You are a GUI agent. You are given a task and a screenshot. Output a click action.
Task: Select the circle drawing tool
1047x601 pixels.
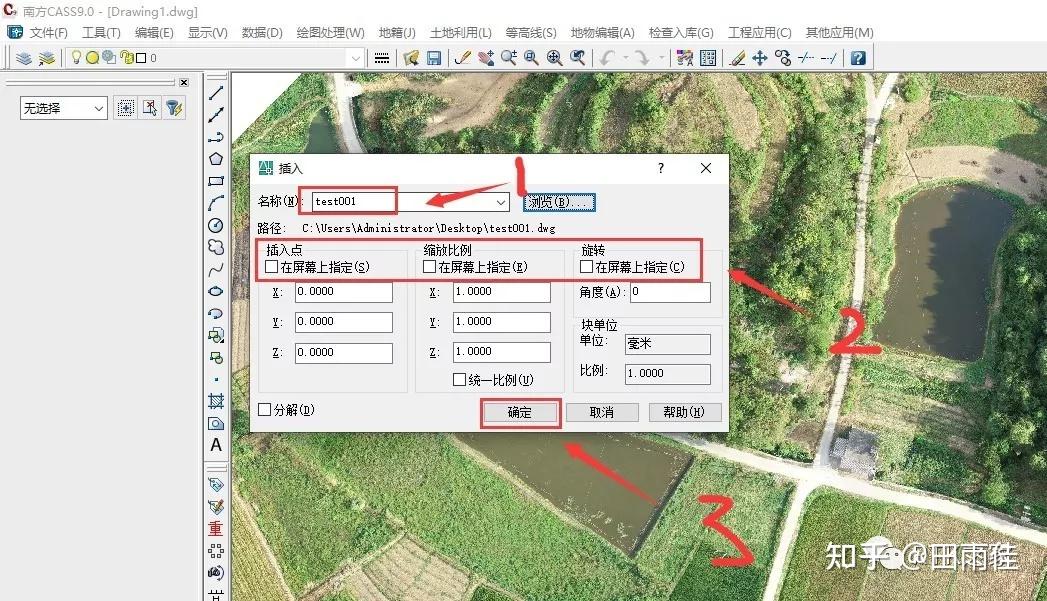(x=216, y=225)
